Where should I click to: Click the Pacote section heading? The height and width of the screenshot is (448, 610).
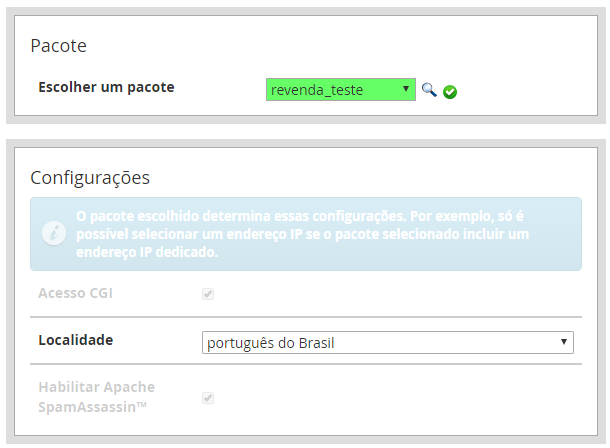pyautogui.click(x=58, y=46)
